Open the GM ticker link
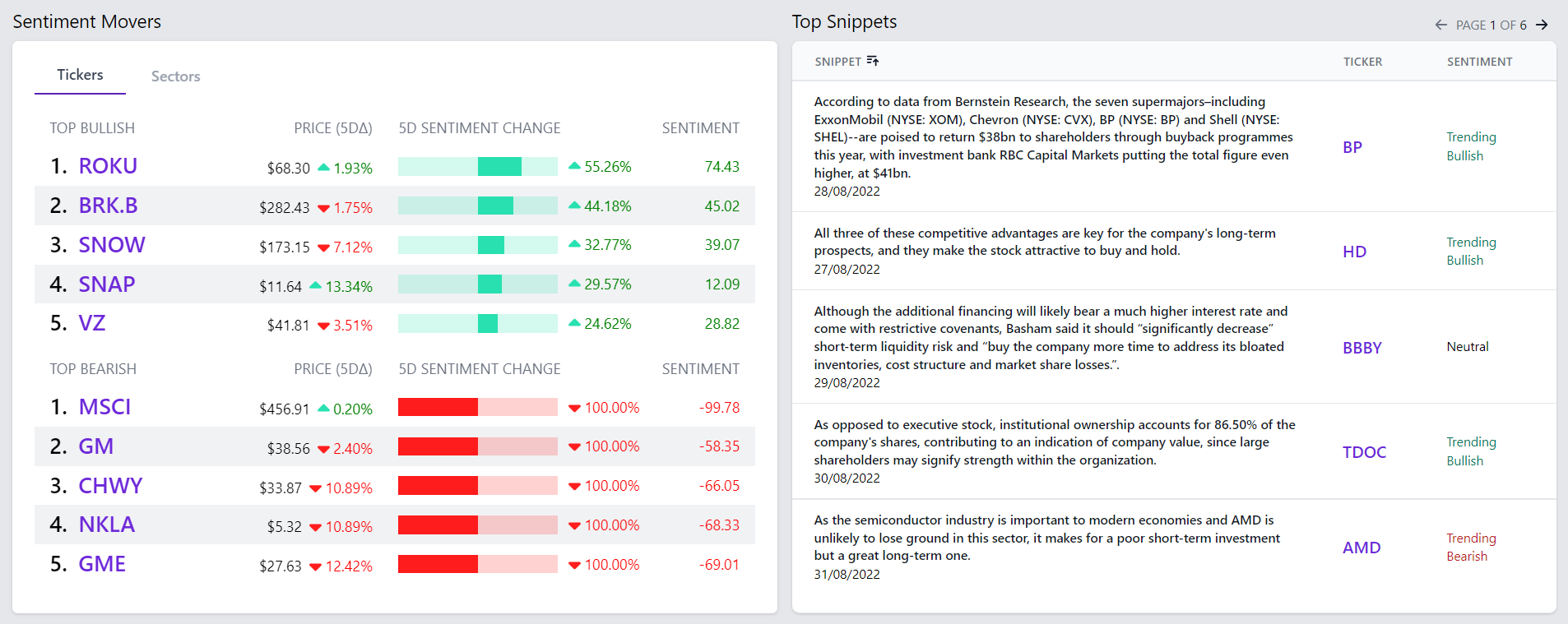1568x624 pixels. point(96,446)
